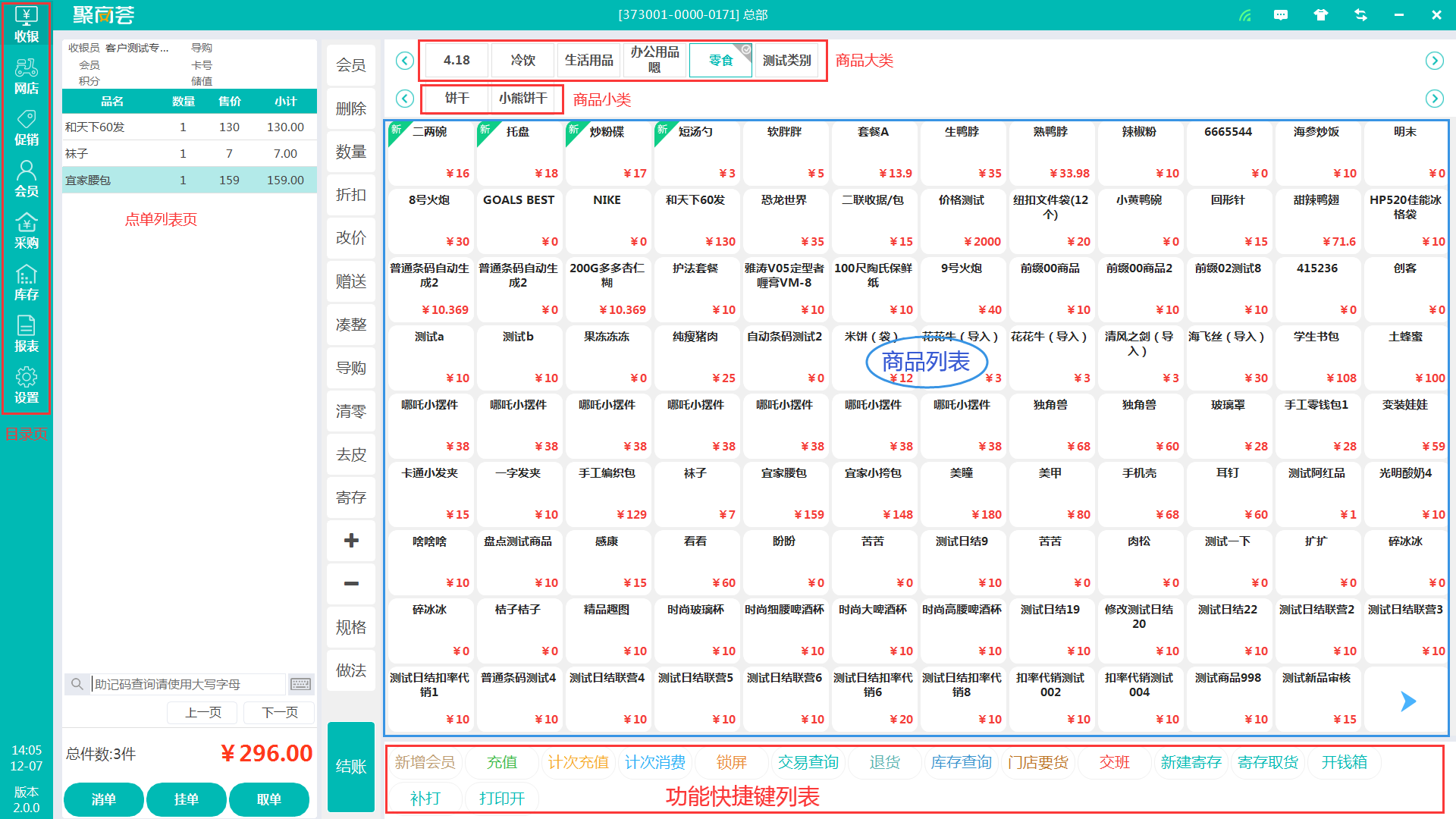Click the 库存查询 stock query shortcut
This screenshot has width=1456, height=819.
coord(961,762)
